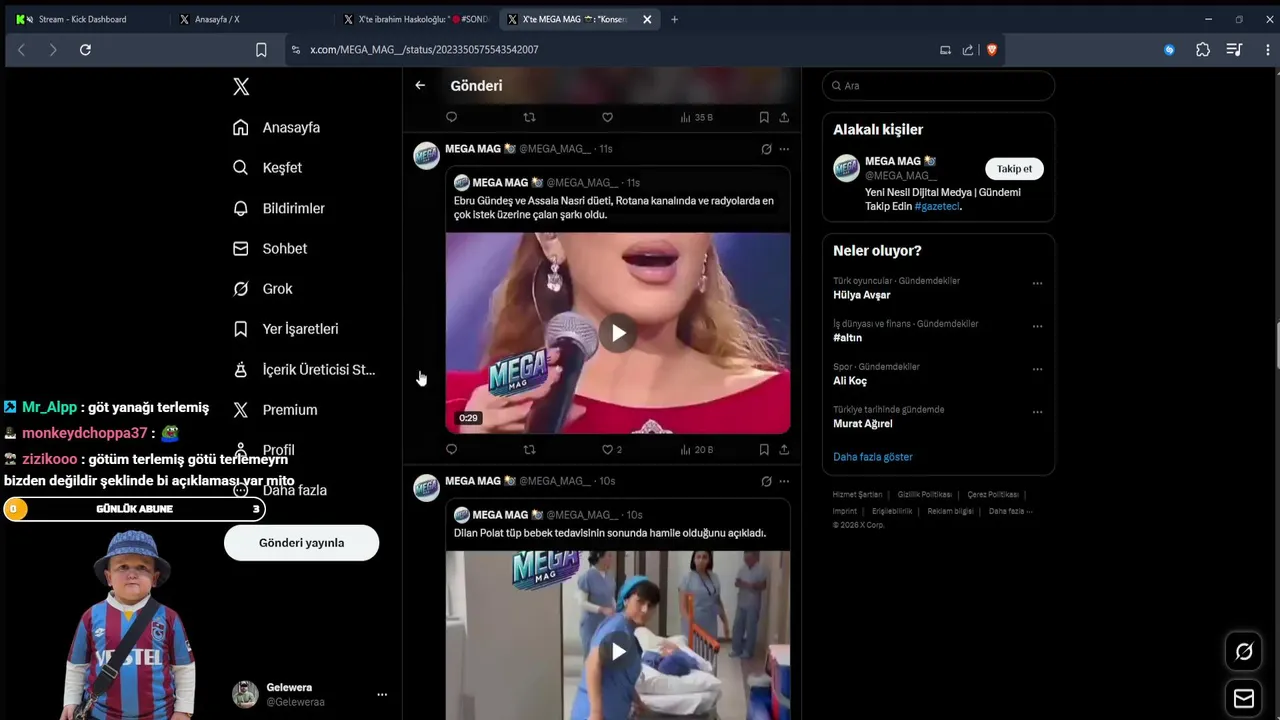Viewport: 1280px width, 720px height.
Task: Like the Ebru Gündeş post
Action: [x=607, y=450]
